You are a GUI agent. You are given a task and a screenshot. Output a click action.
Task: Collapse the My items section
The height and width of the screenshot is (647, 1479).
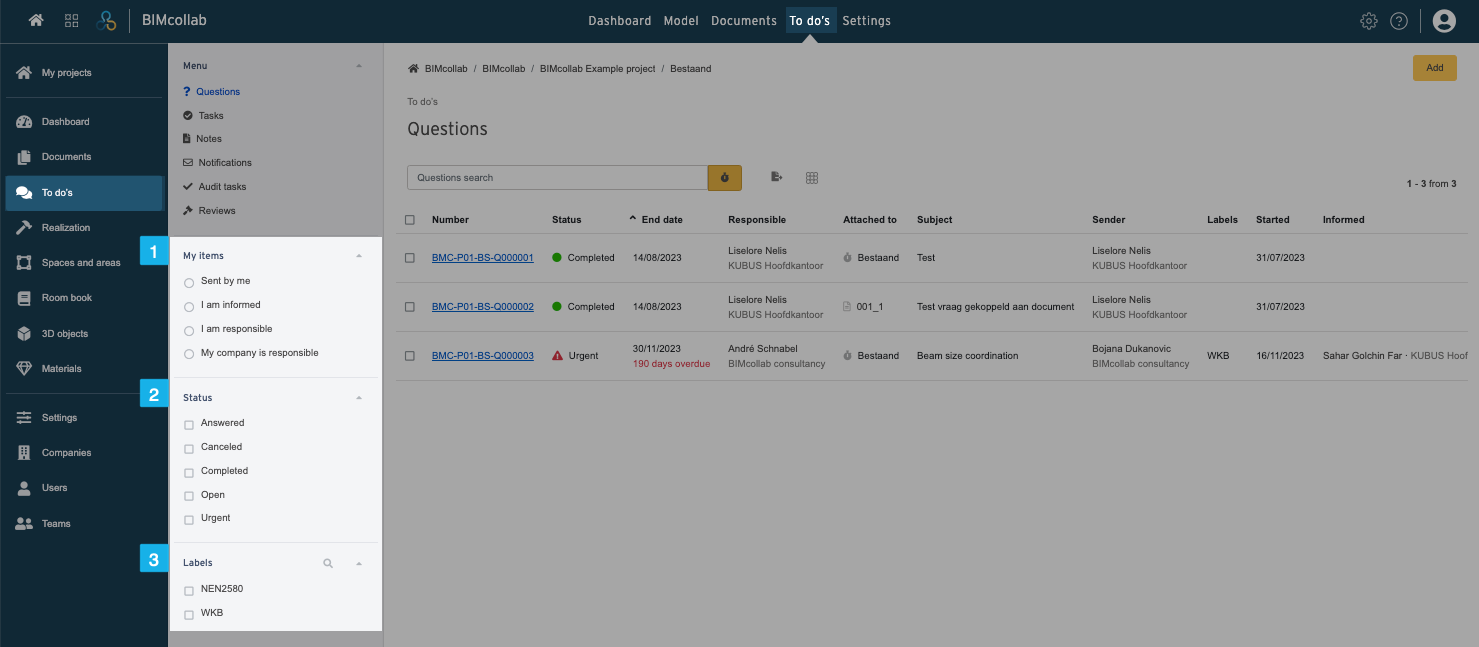point(359,256)
